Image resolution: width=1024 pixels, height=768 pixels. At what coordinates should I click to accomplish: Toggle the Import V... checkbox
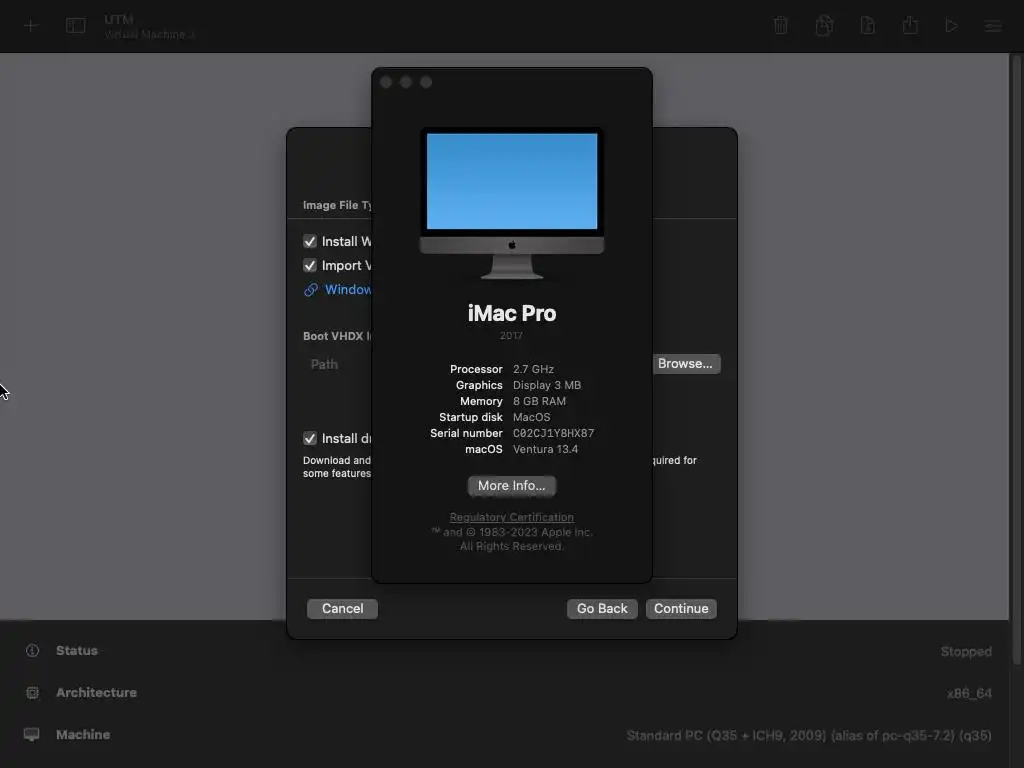(x=310, y=265)
